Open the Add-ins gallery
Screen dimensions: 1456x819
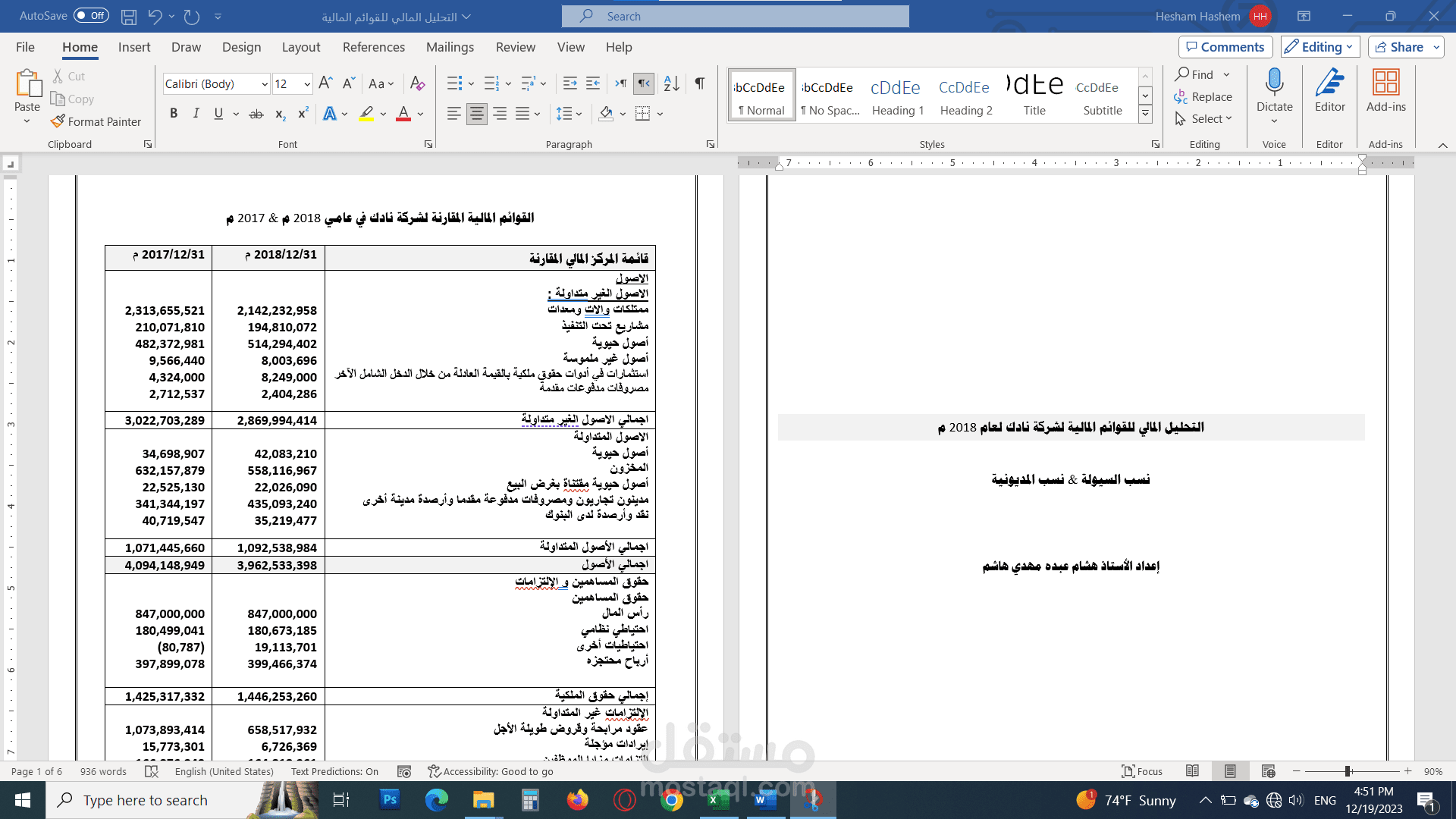(x=1385, y=91)
